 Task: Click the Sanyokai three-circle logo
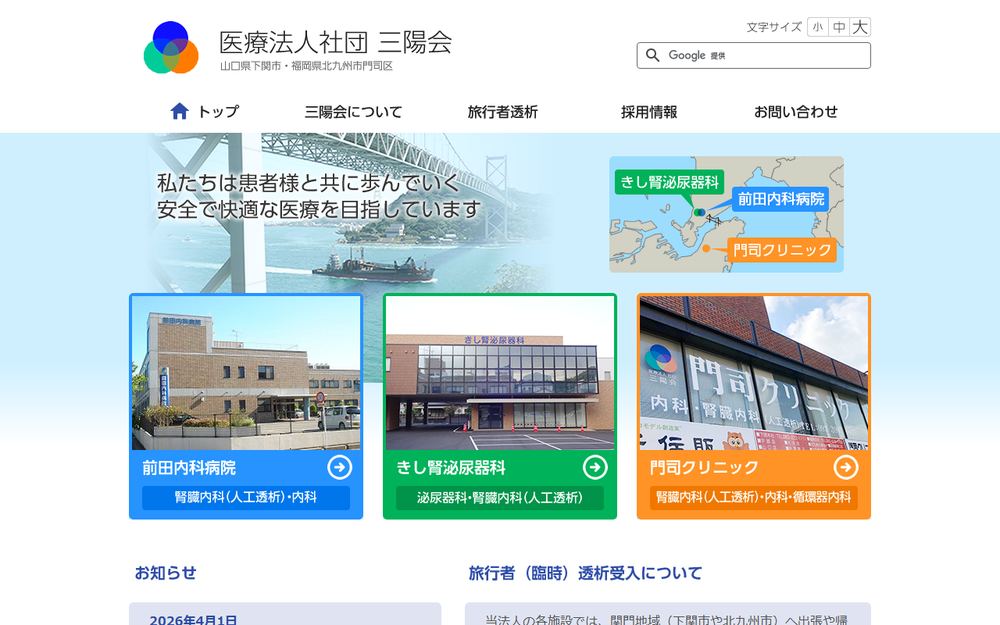(x=171, y=47)
